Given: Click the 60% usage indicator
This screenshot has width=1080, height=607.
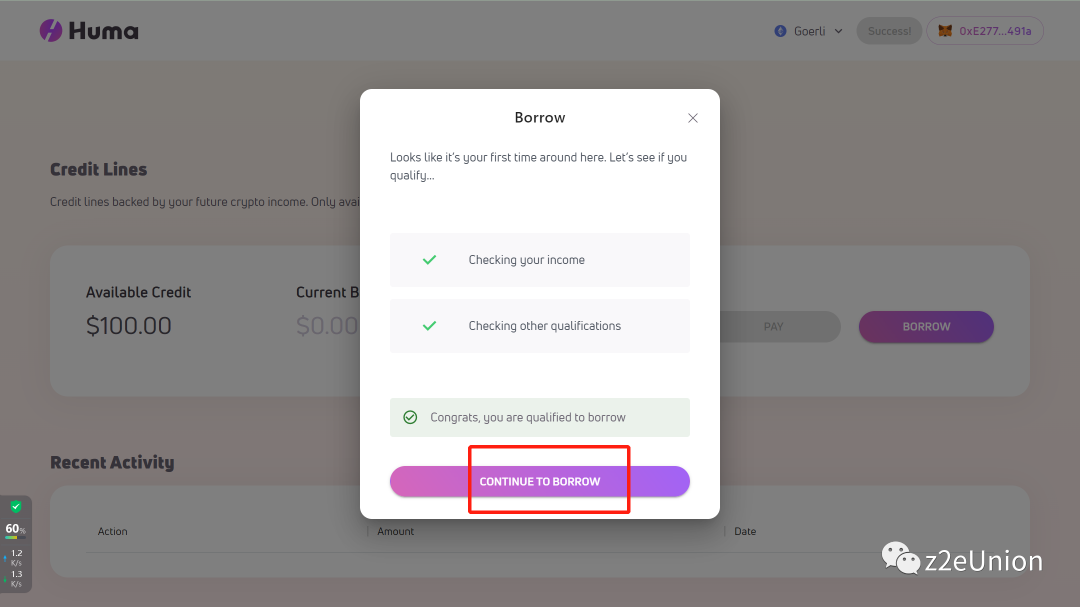Looking at the screenshot, I should coord(15,529).
